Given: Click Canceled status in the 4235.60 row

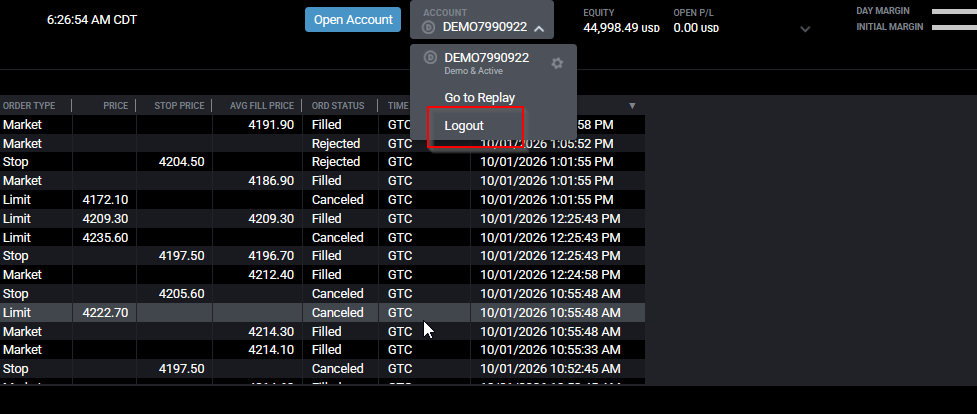Looking at the screenshot, I should point(338,238).
